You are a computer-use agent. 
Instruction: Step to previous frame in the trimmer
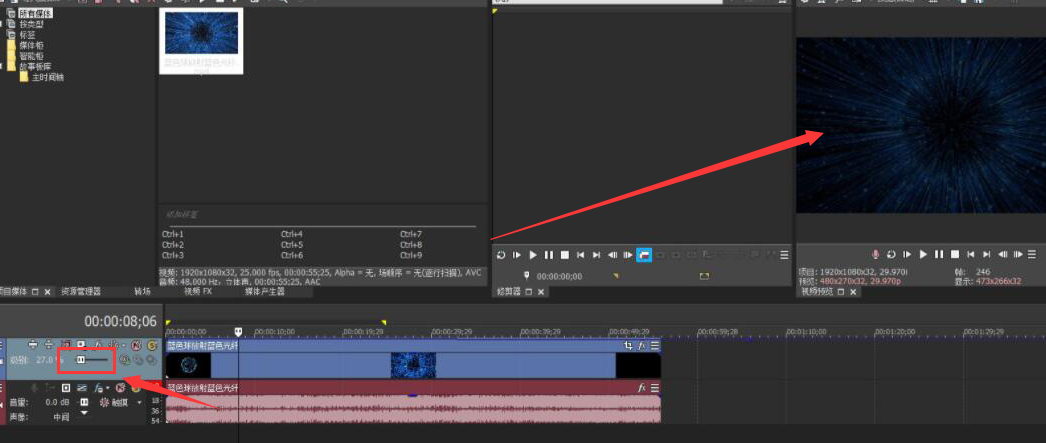click(612, 255)
